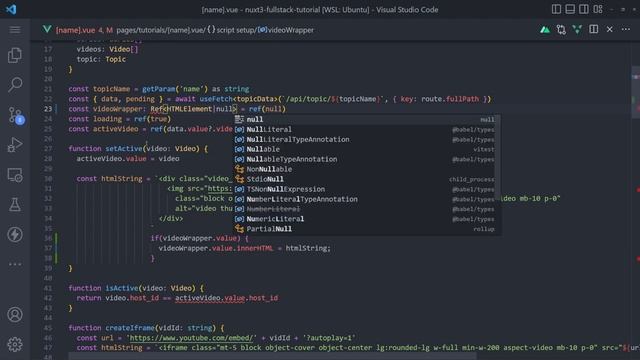
Task: Open the Search view
Action: tap(15, 84)
